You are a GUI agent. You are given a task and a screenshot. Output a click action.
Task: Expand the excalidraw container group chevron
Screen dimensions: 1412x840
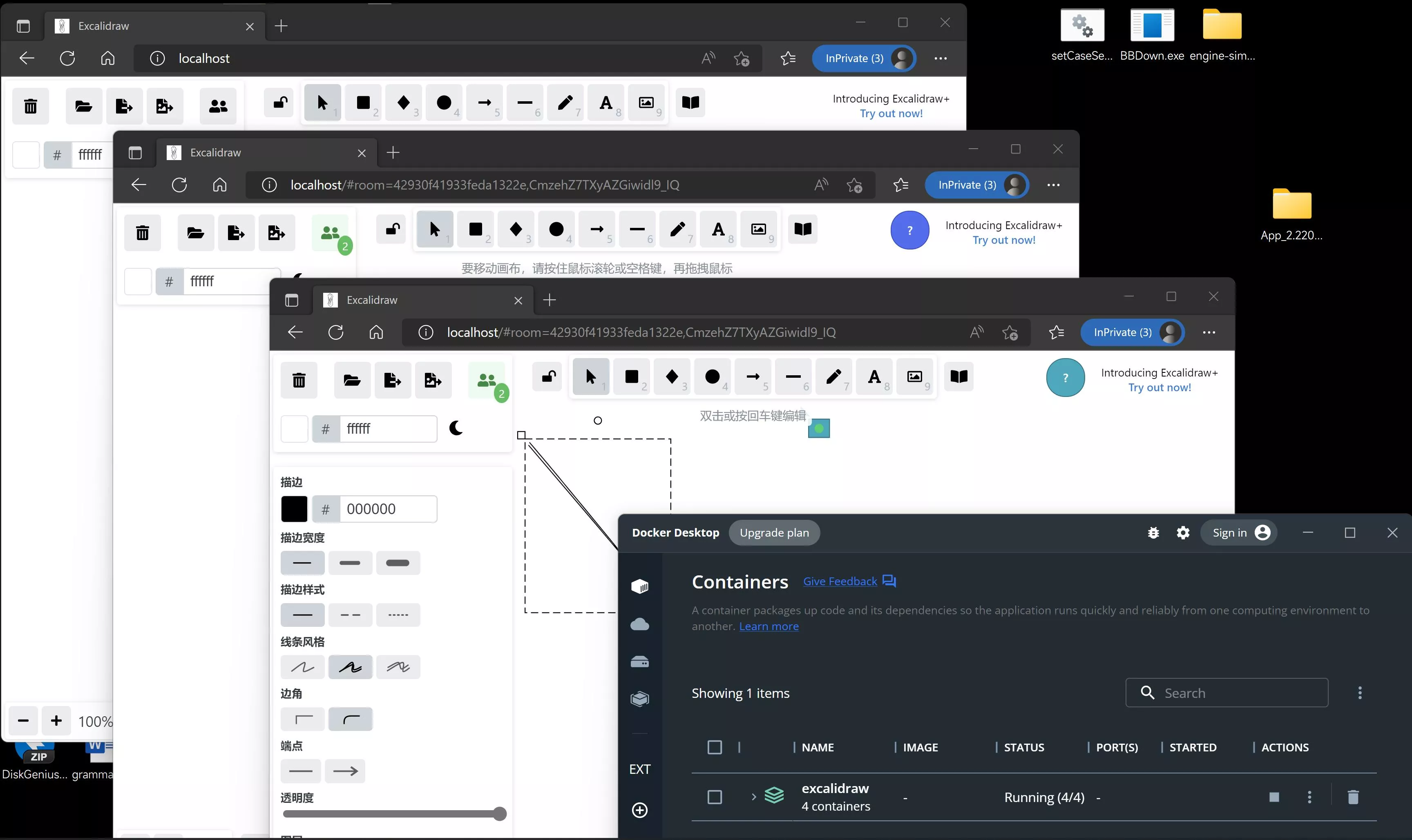coord(753,797)
